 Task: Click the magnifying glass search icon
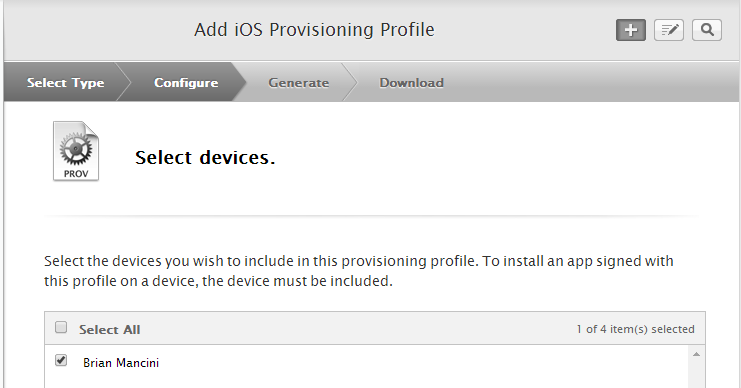707,30
